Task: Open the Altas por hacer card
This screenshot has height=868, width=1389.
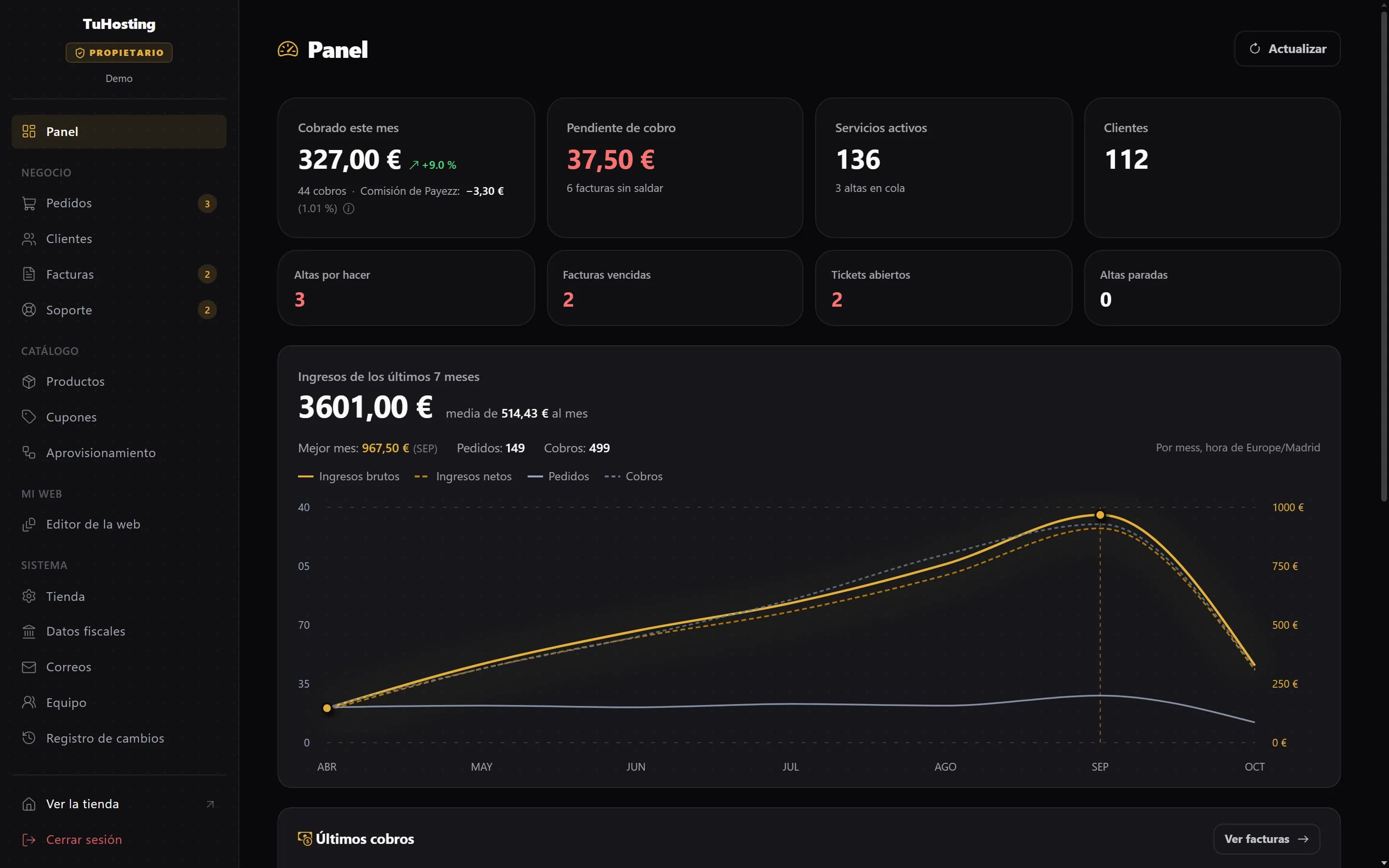Action: pos(407,288)
